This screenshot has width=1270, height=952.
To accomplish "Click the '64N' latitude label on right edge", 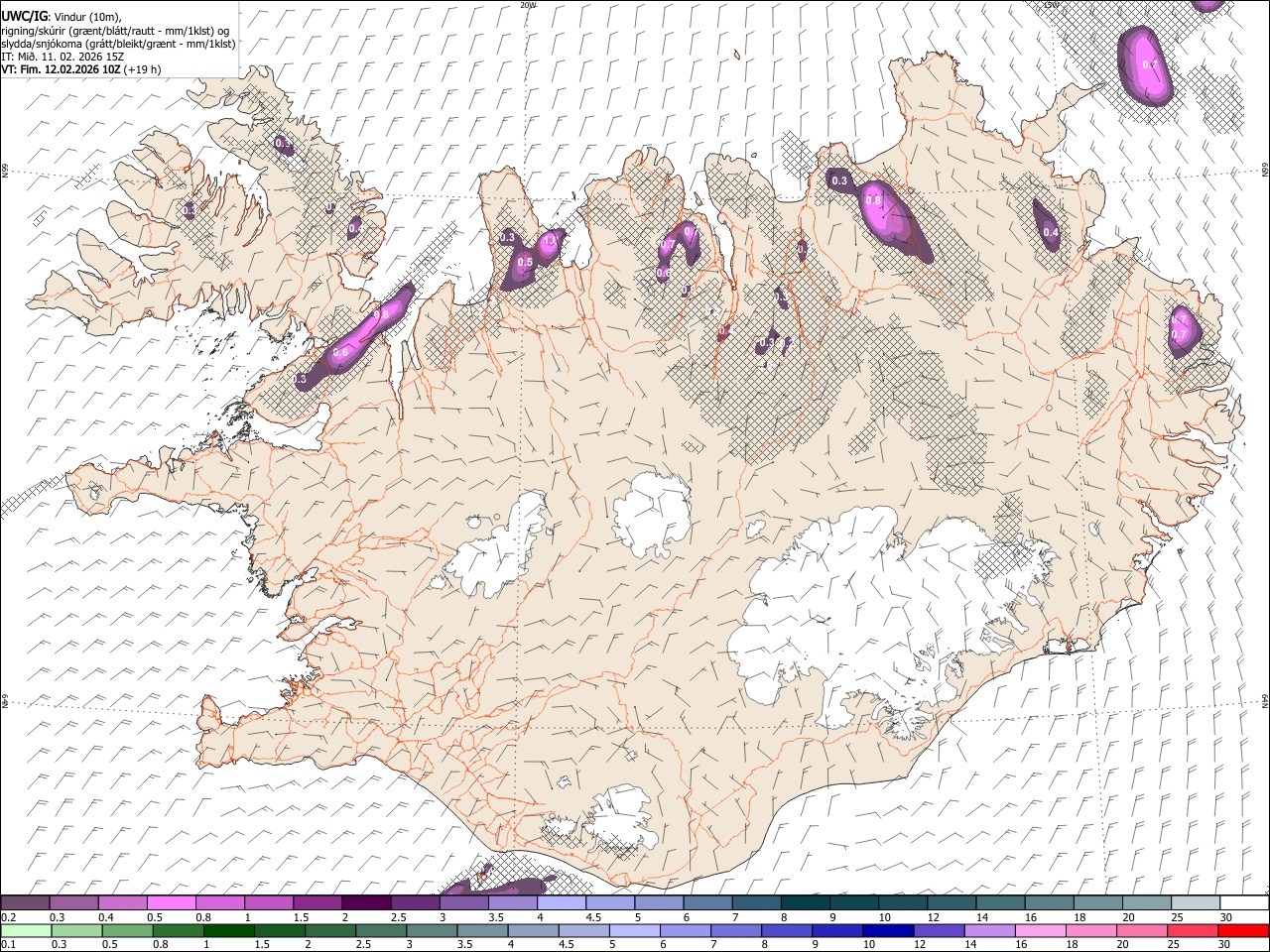I will 1265,700.
